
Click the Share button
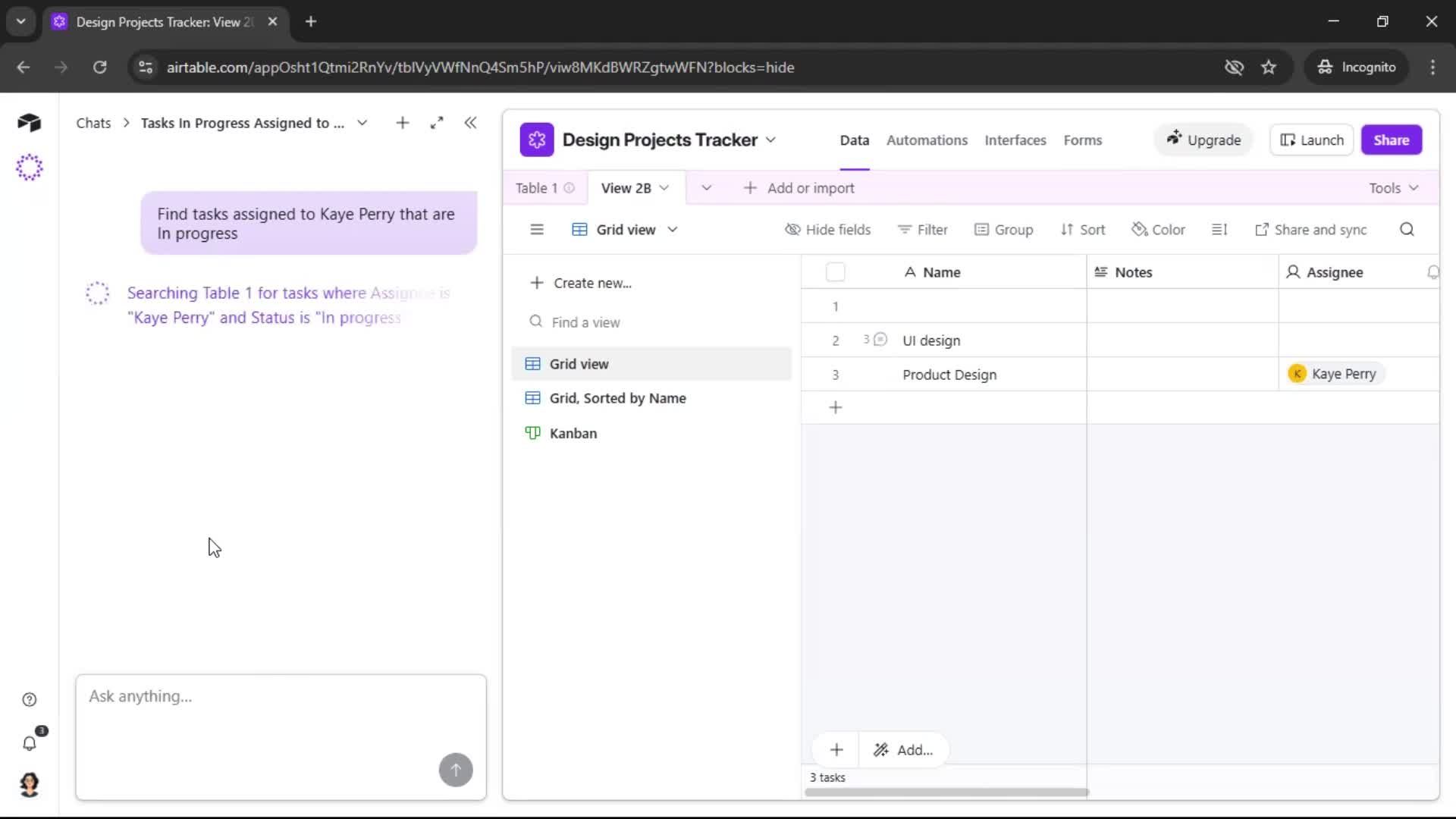pyautogui.click(x=1391, y=140)
